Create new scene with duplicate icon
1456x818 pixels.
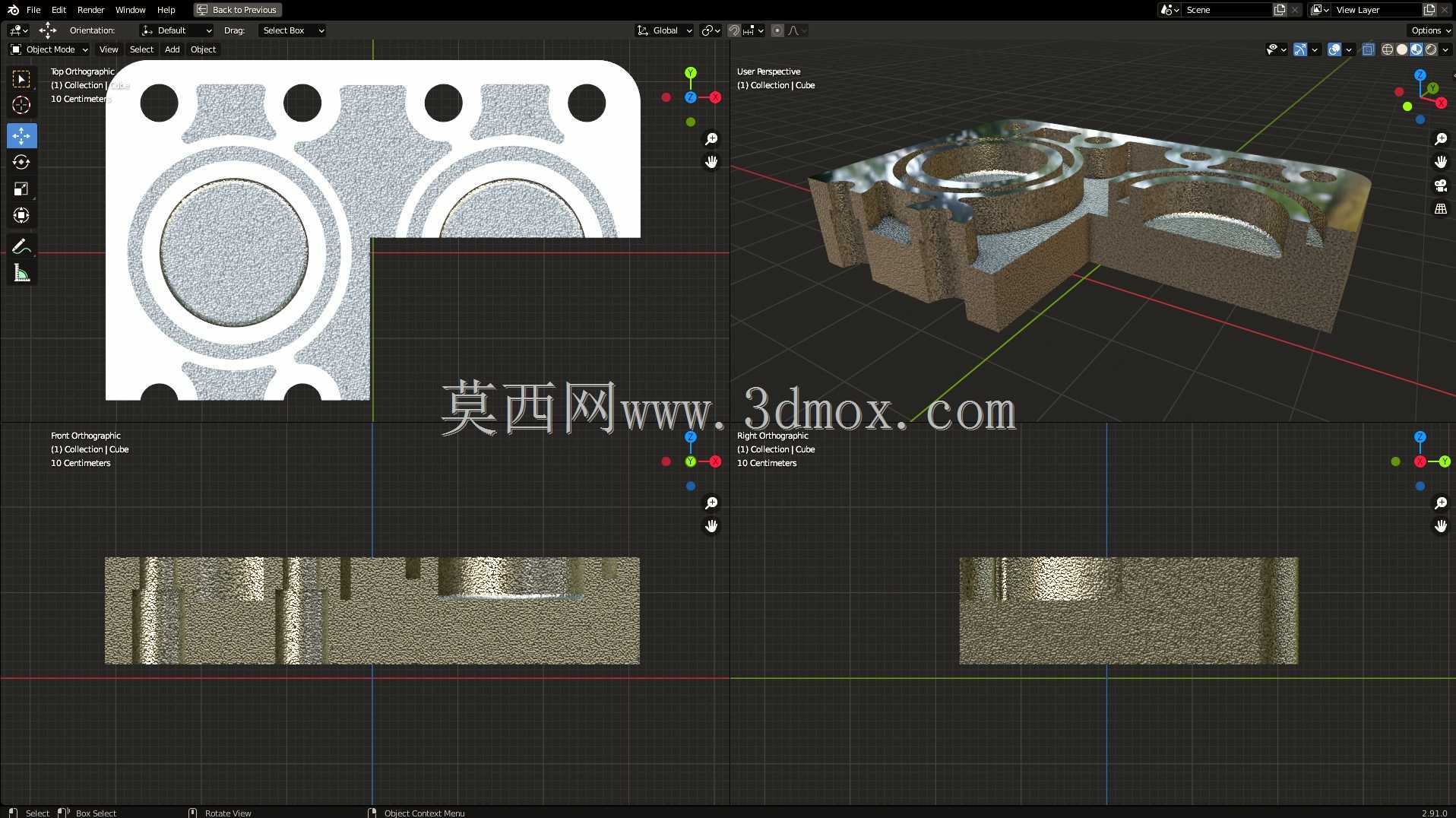tap(1280, 10)
